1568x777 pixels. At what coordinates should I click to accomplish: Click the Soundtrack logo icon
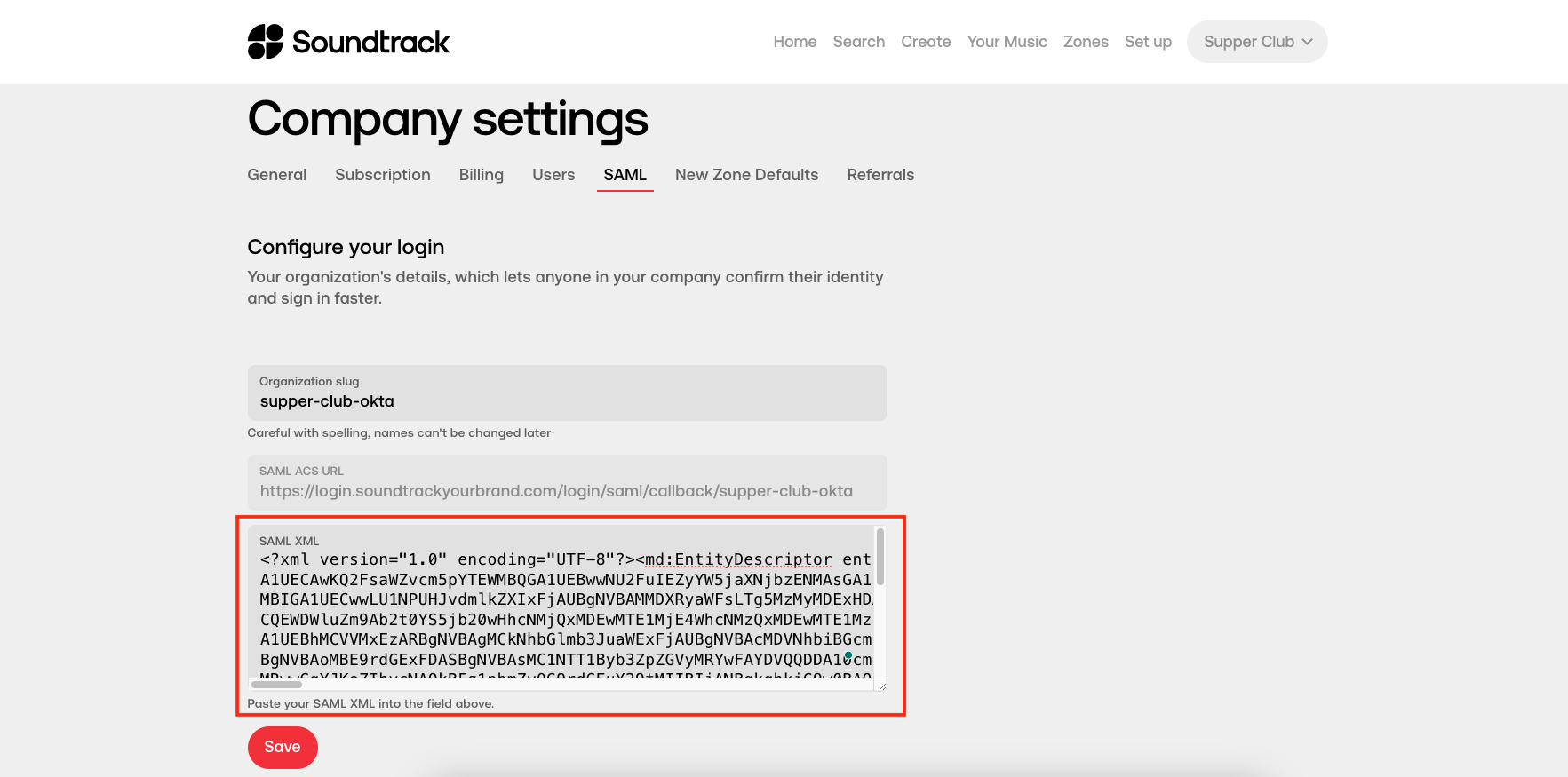click(265, 42)
